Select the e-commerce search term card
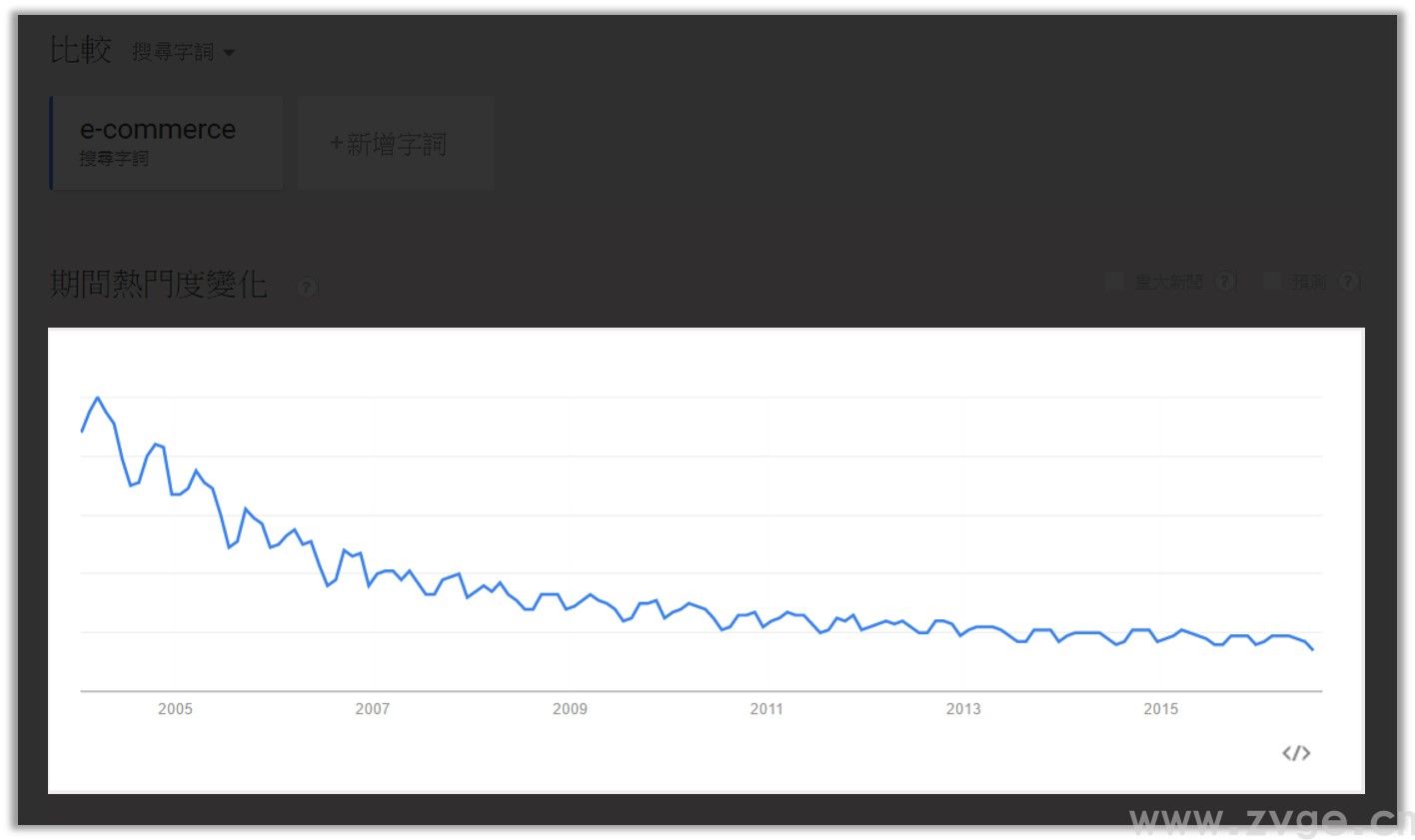This screenshot has height=840, width=1415. pyautogui.click(x=166, y=142)
